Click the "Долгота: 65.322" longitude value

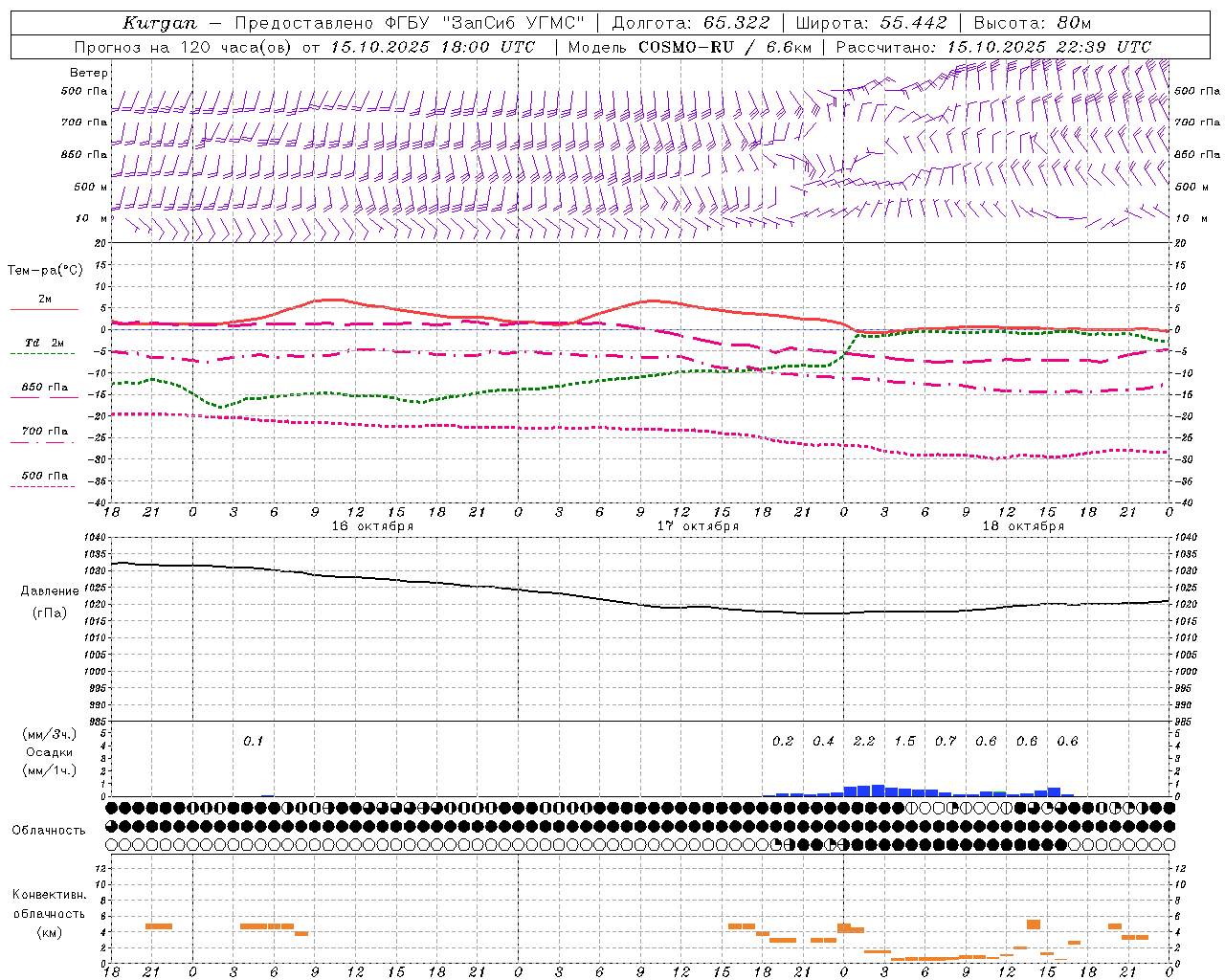coord(692,23)
